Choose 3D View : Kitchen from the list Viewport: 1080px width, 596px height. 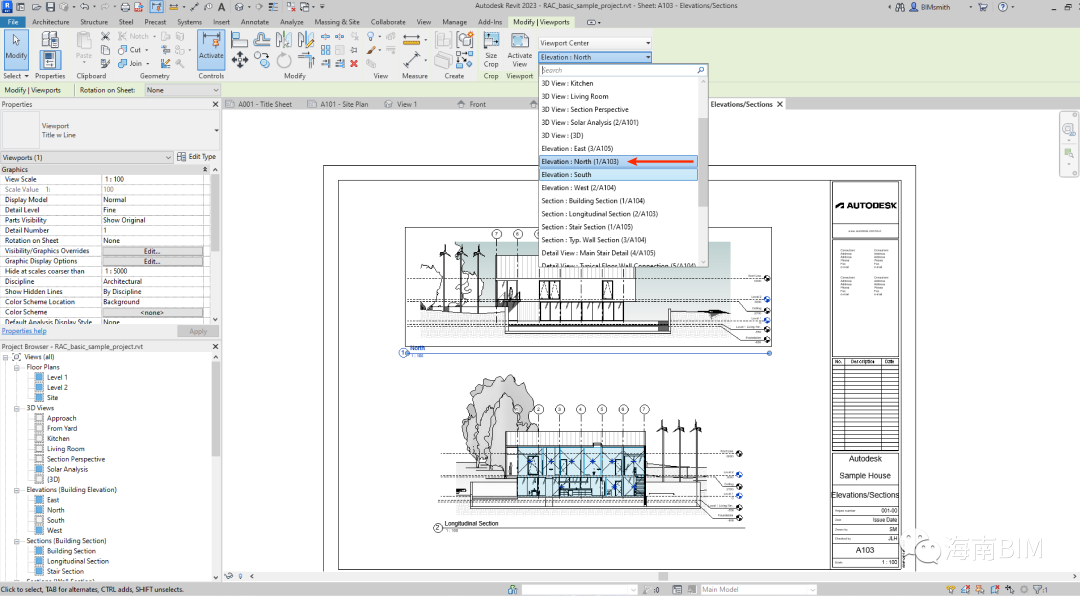click(x=618, y=83)
